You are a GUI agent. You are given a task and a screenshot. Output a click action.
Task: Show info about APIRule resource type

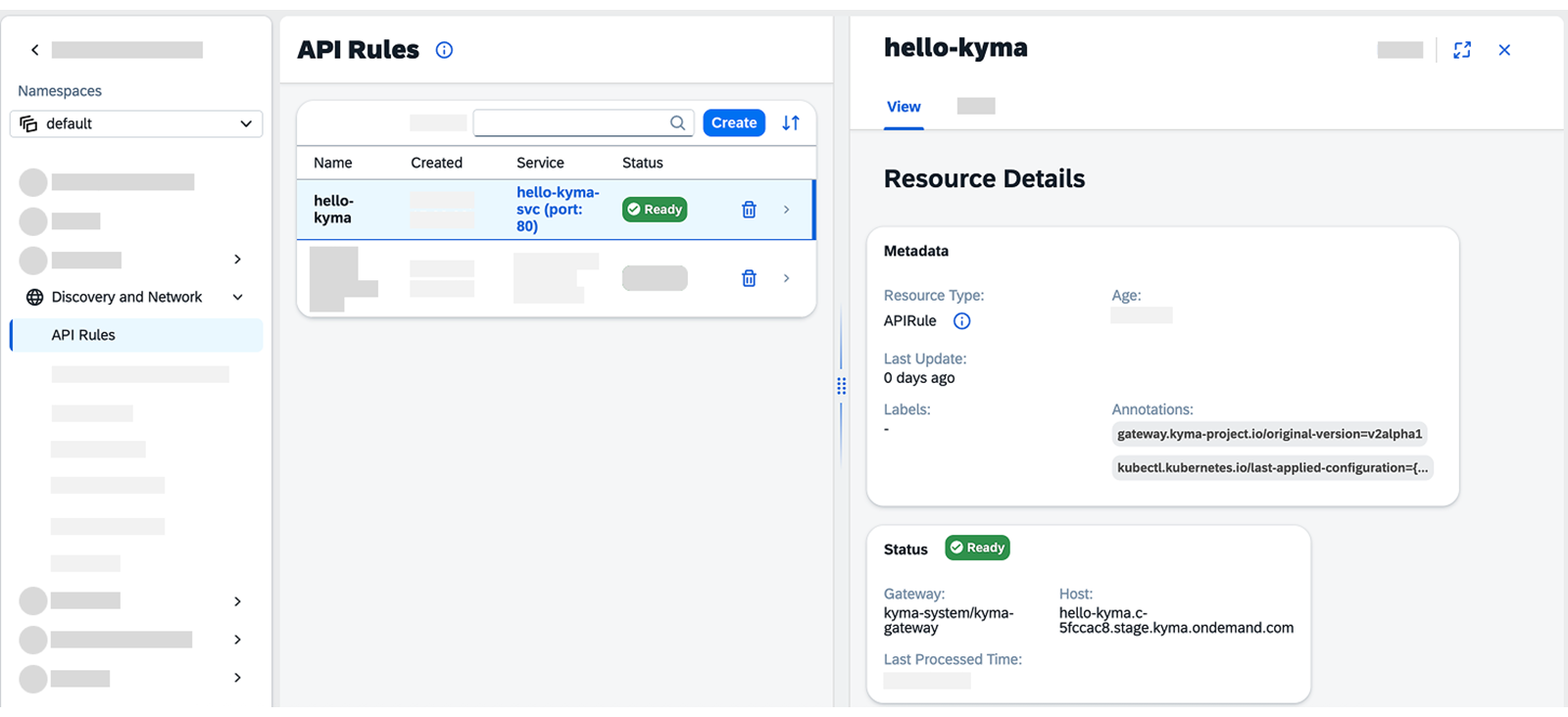point(961,321)
